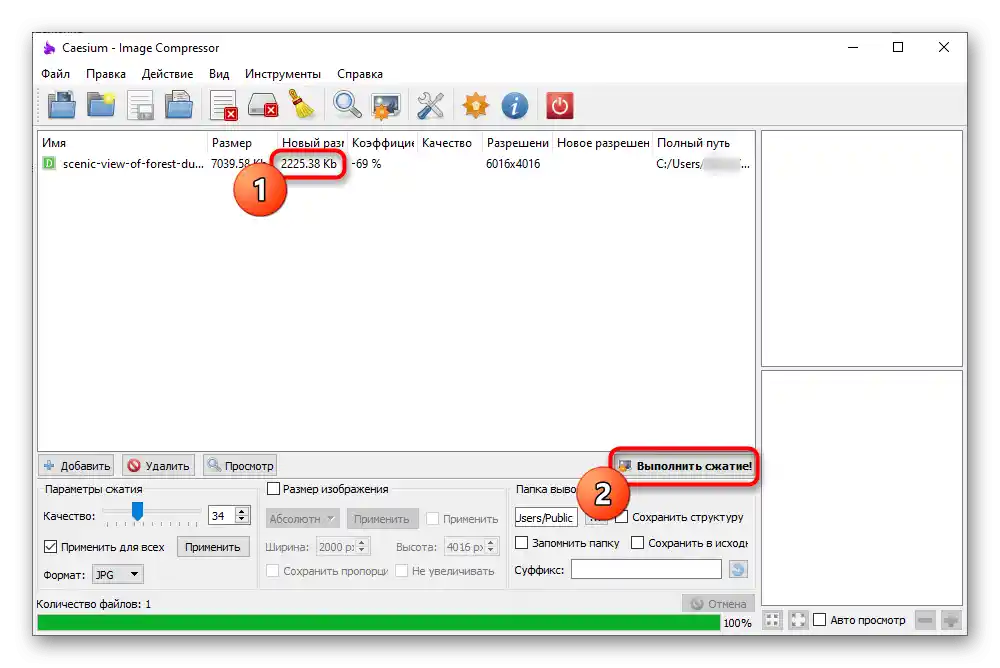The height and width of the screenshot is (668, 1000).
Task: Open the Правка menu
Action: coord(106,74)
